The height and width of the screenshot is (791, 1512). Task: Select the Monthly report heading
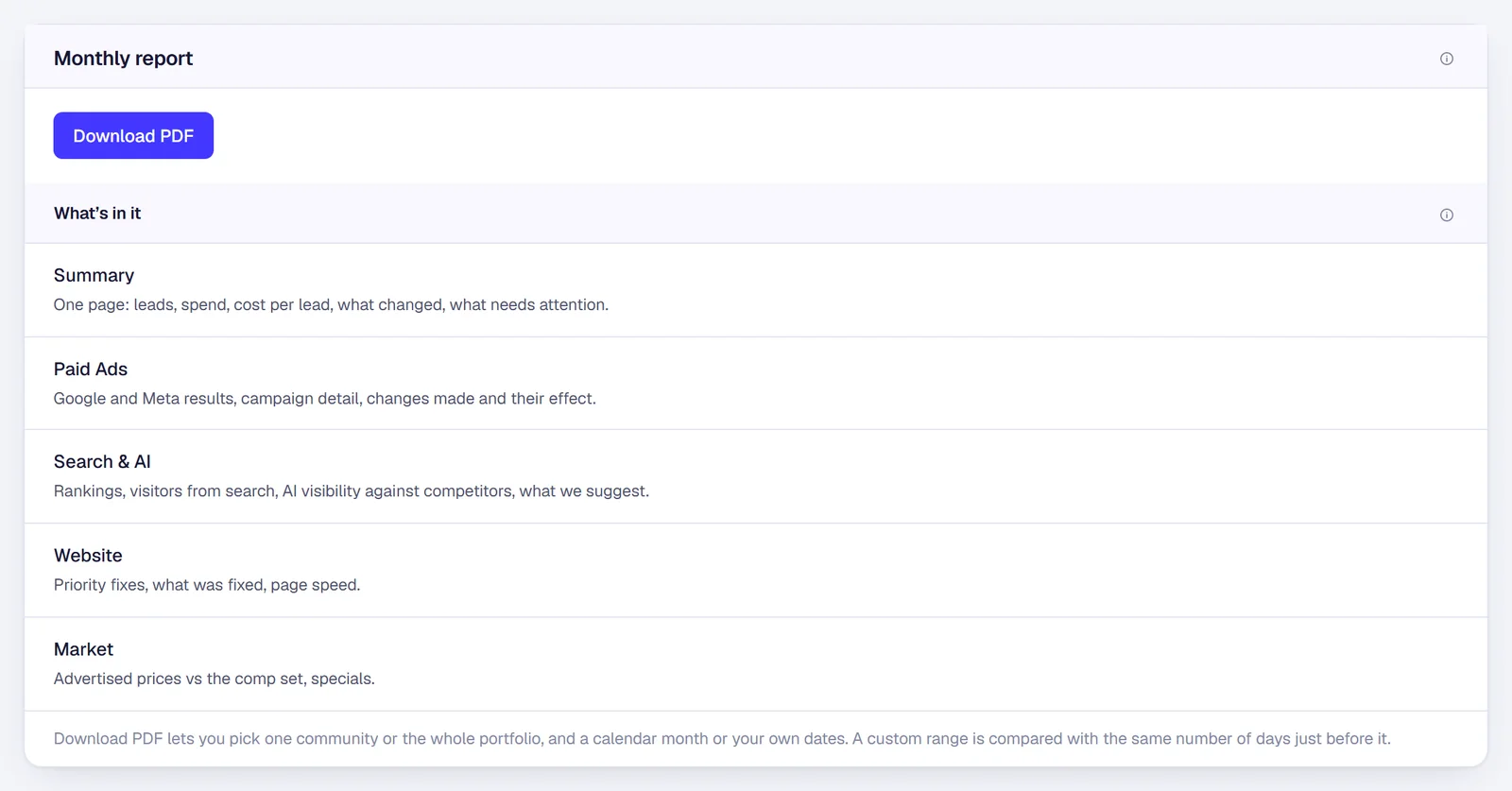click(123, 59)
